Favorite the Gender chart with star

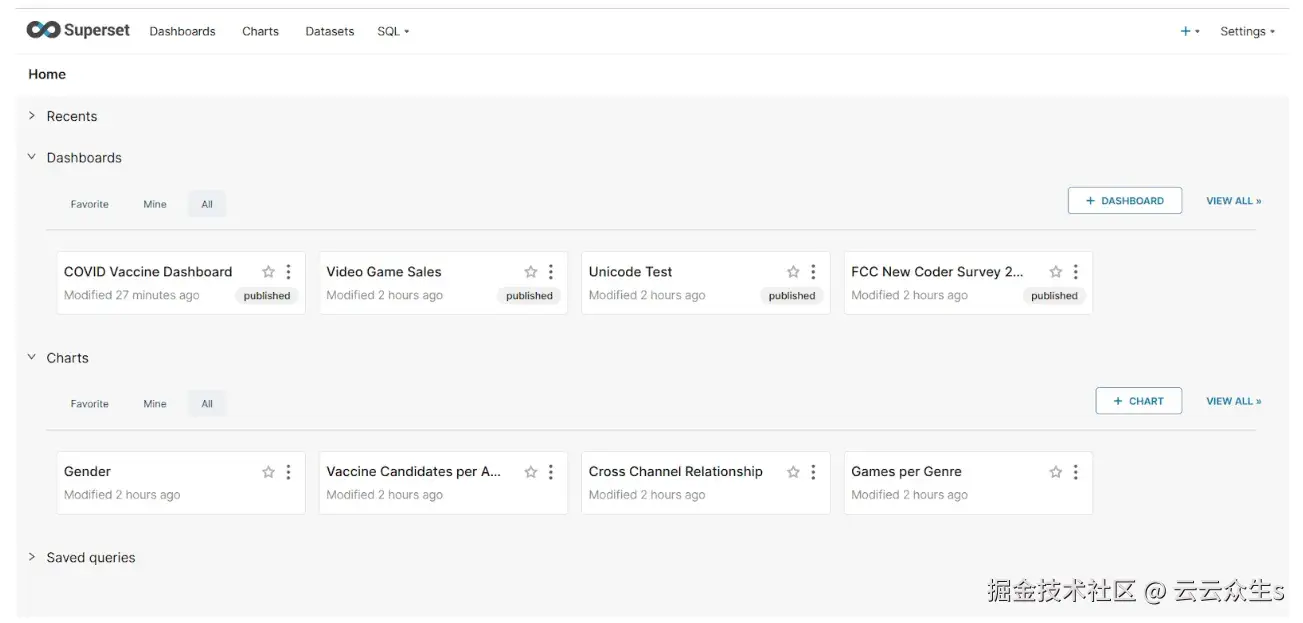click(268, 472)
